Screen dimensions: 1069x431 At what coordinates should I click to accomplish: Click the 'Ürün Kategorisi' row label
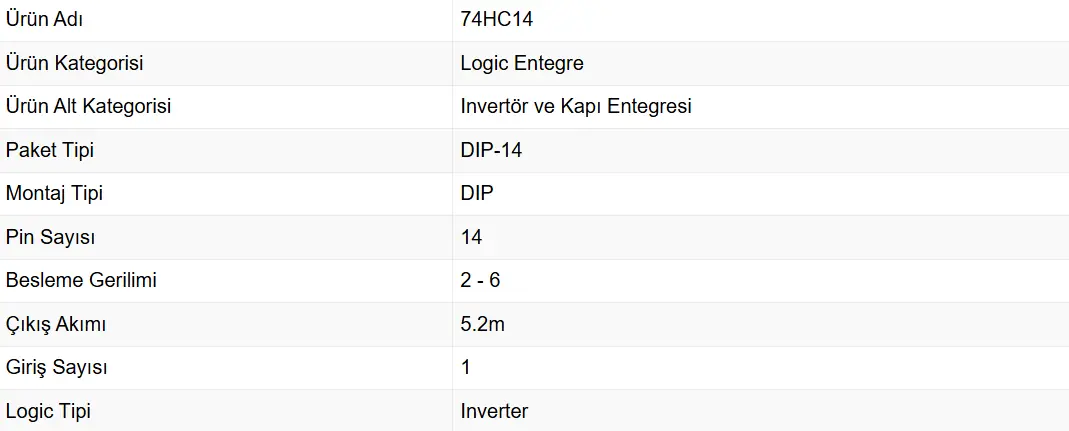[x=74, y=63]
